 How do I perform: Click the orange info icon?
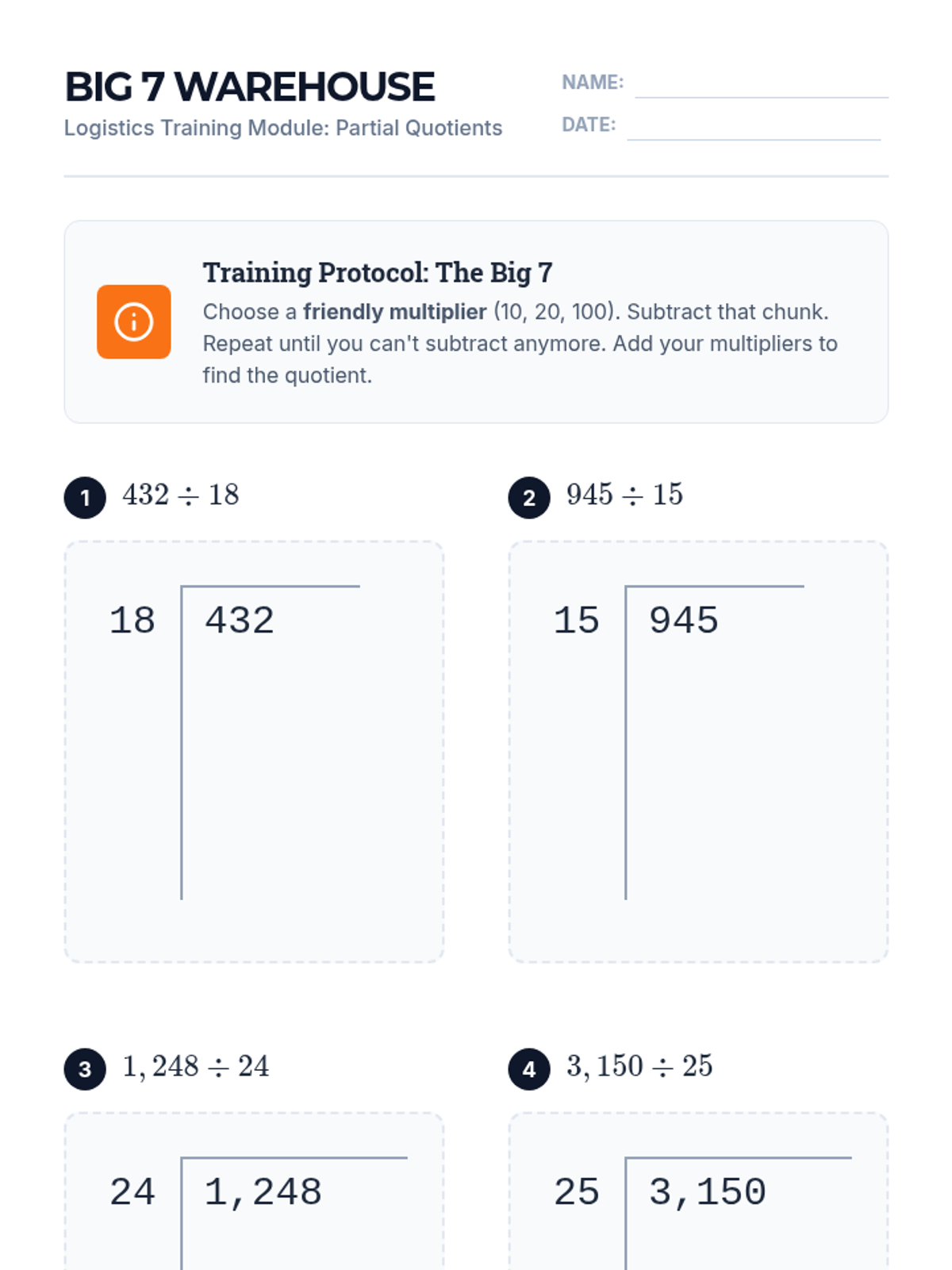133,321
